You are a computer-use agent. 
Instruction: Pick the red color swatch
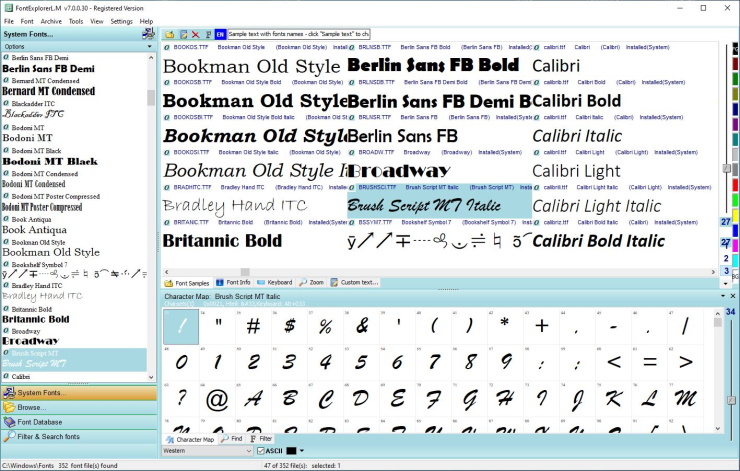[735, 185]
